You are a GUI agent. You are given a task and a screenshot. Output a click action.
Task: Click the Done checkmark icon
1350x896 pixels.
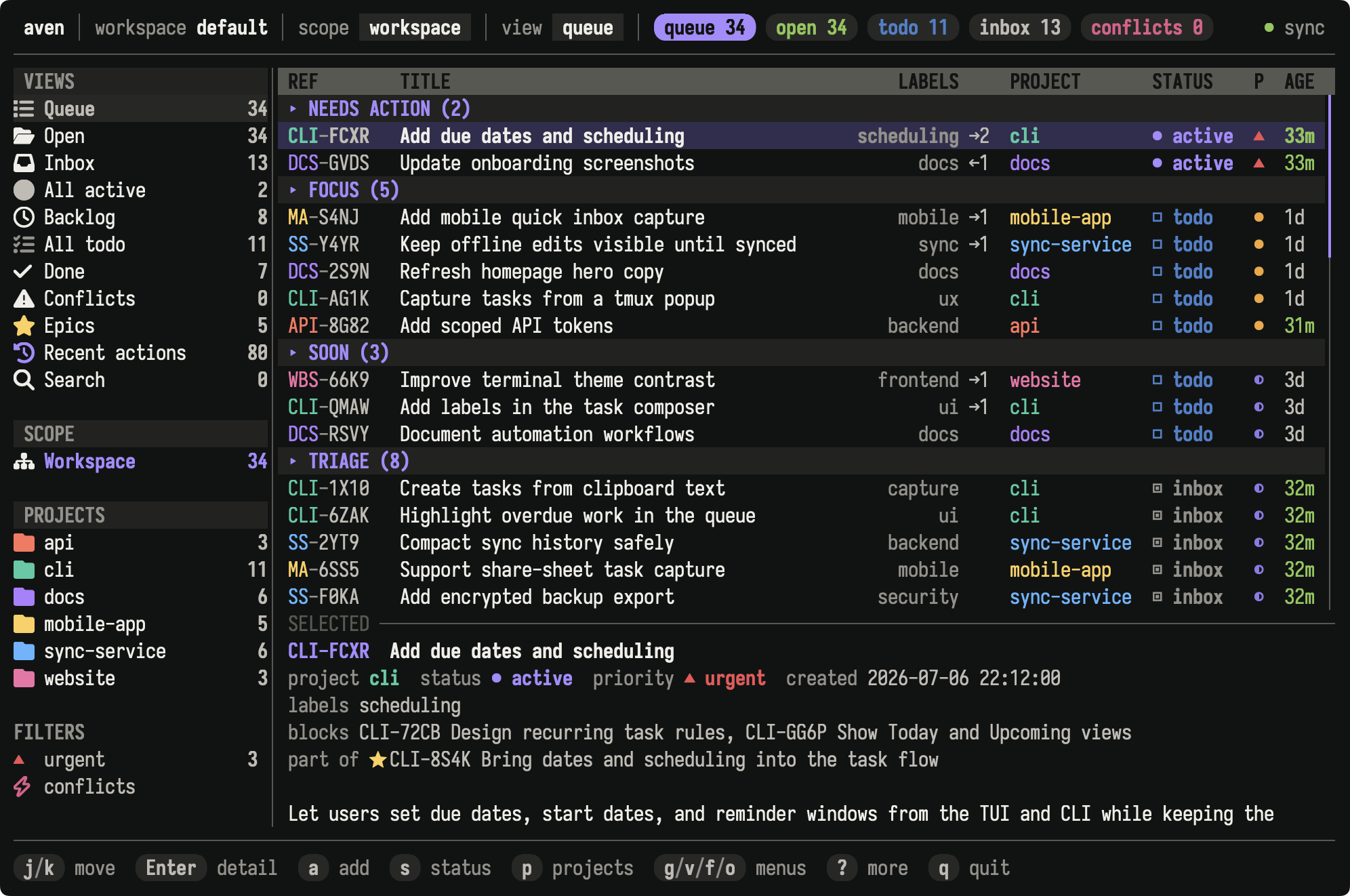[24, 271]
